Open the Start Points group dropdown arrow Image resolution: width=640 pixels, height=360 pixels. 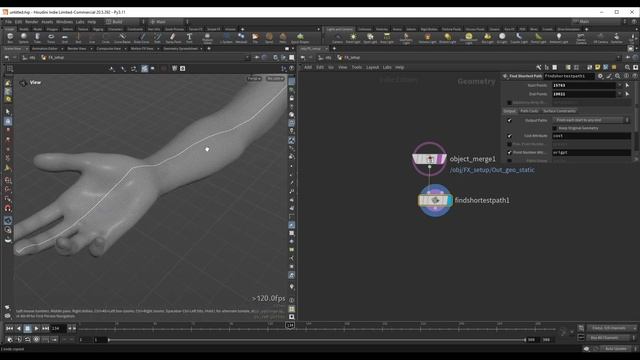point(620,85)
